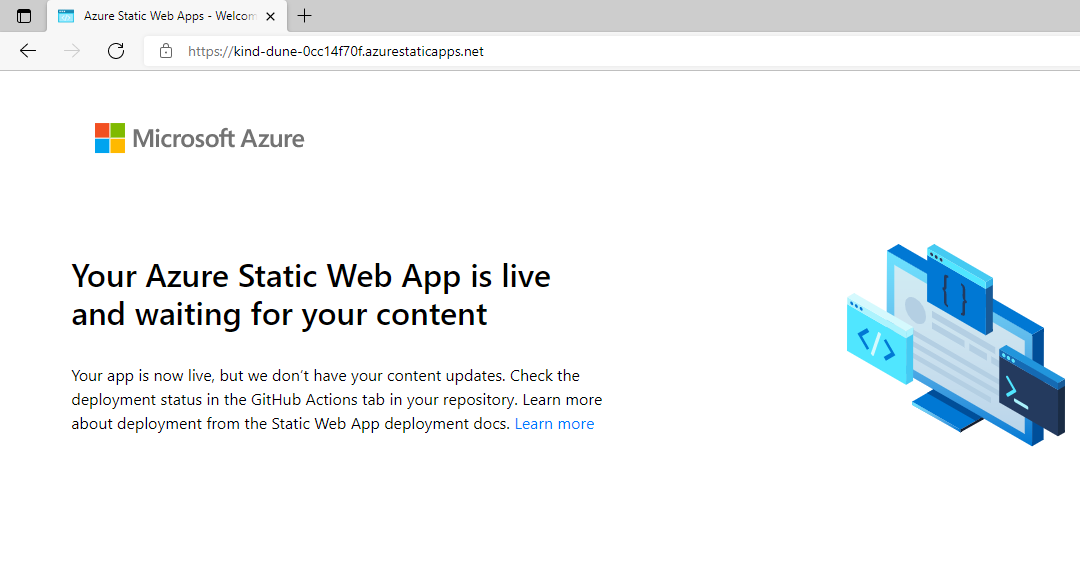Go back using the back arrow
Viewport: 1080px width, 570px height.
click(x=28, y=51)
